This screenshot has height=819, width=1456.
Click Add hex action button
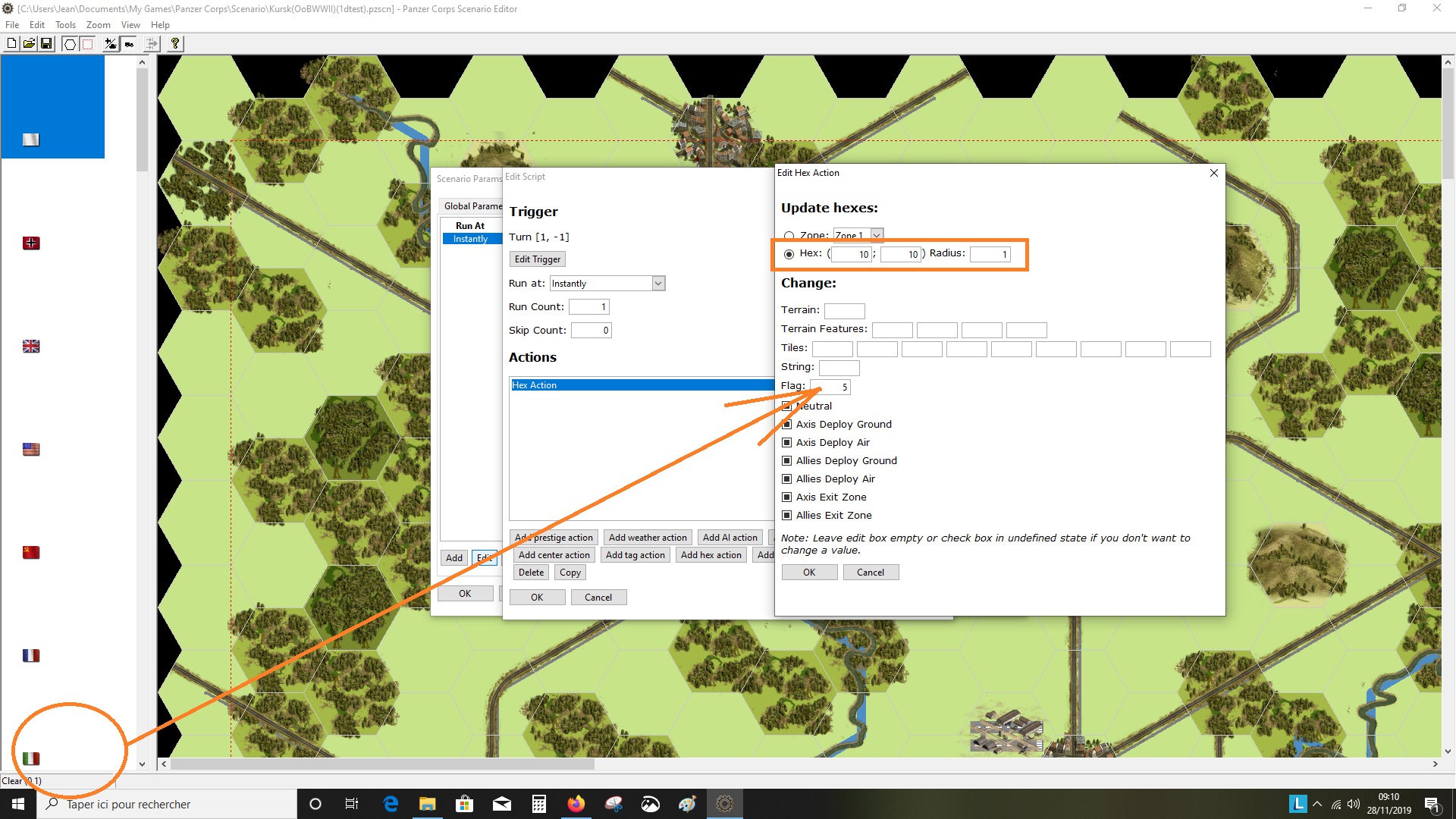pyautogui.click(x=711, y=555)
